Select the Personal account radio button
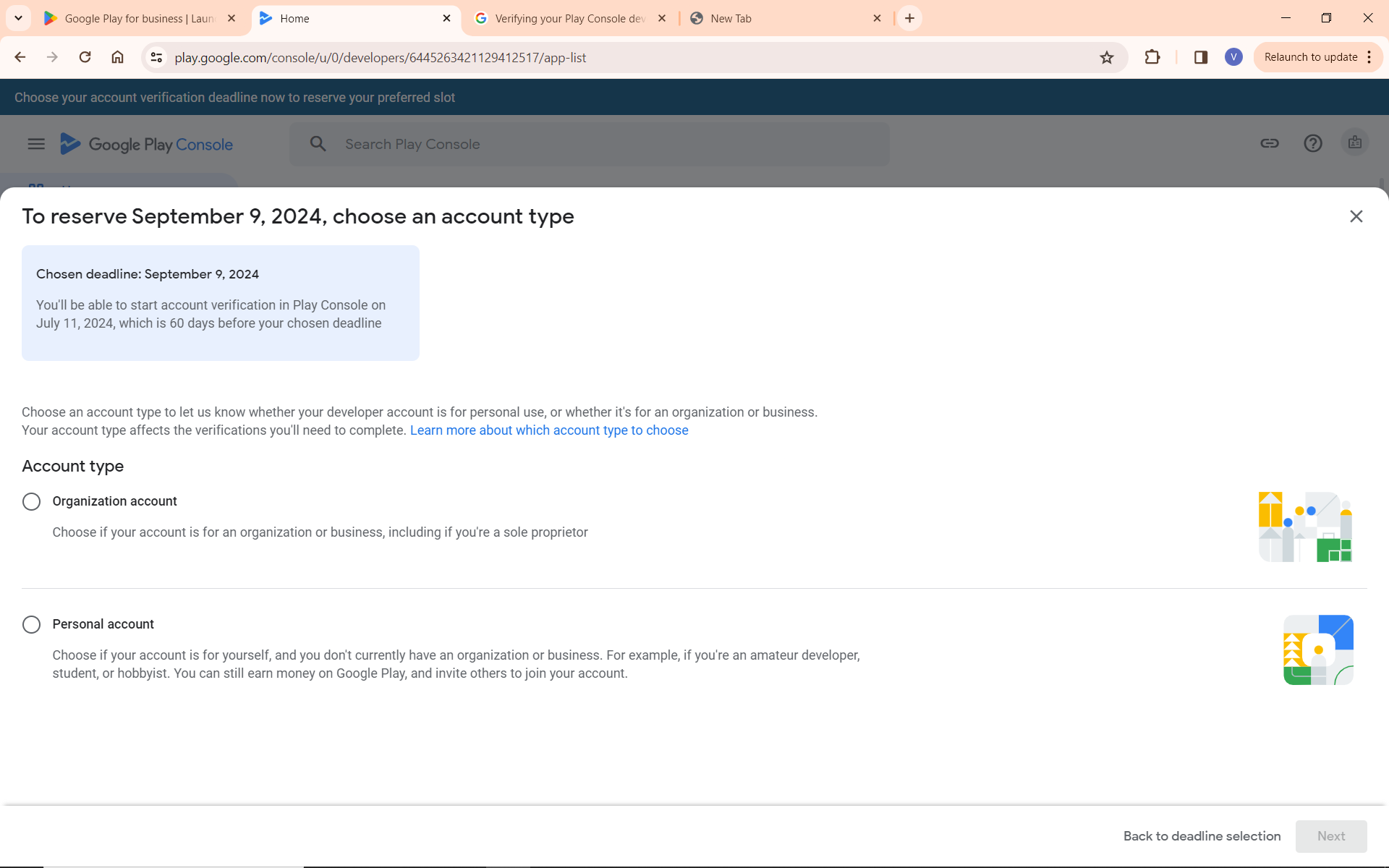Image resolution: width=1389 pixels, height=868 pixels. (31, 624)
